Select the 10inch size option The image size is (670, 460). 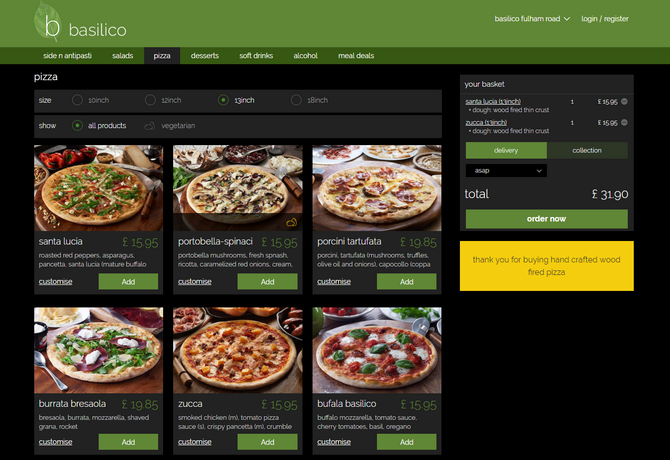click(x=77, y=100)
